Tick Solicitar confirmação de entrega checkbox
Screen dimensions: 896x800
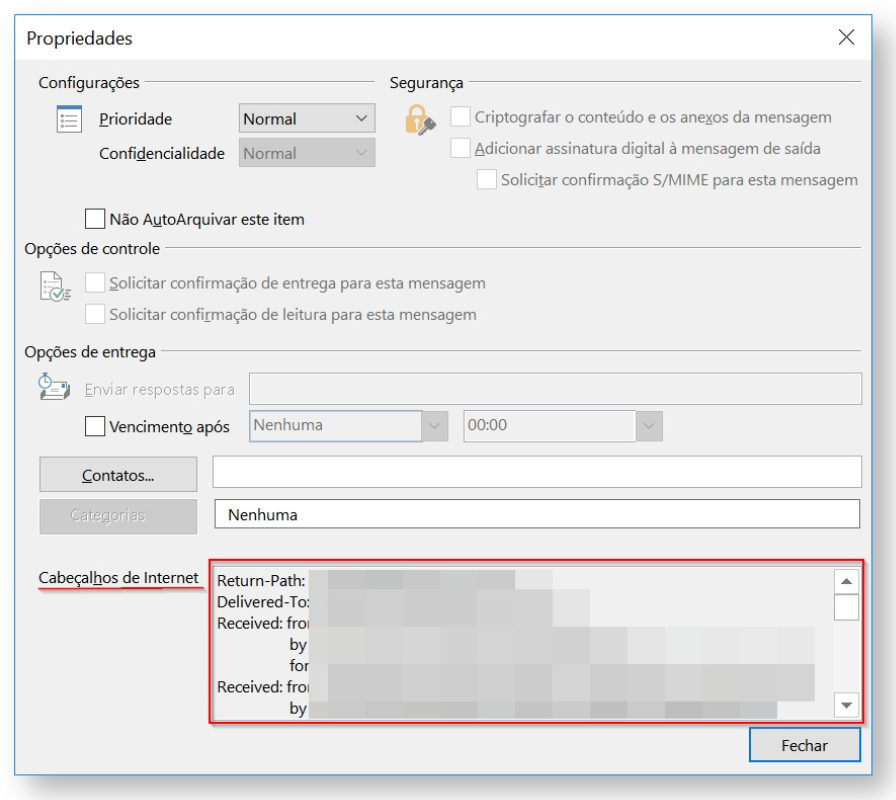95,283
